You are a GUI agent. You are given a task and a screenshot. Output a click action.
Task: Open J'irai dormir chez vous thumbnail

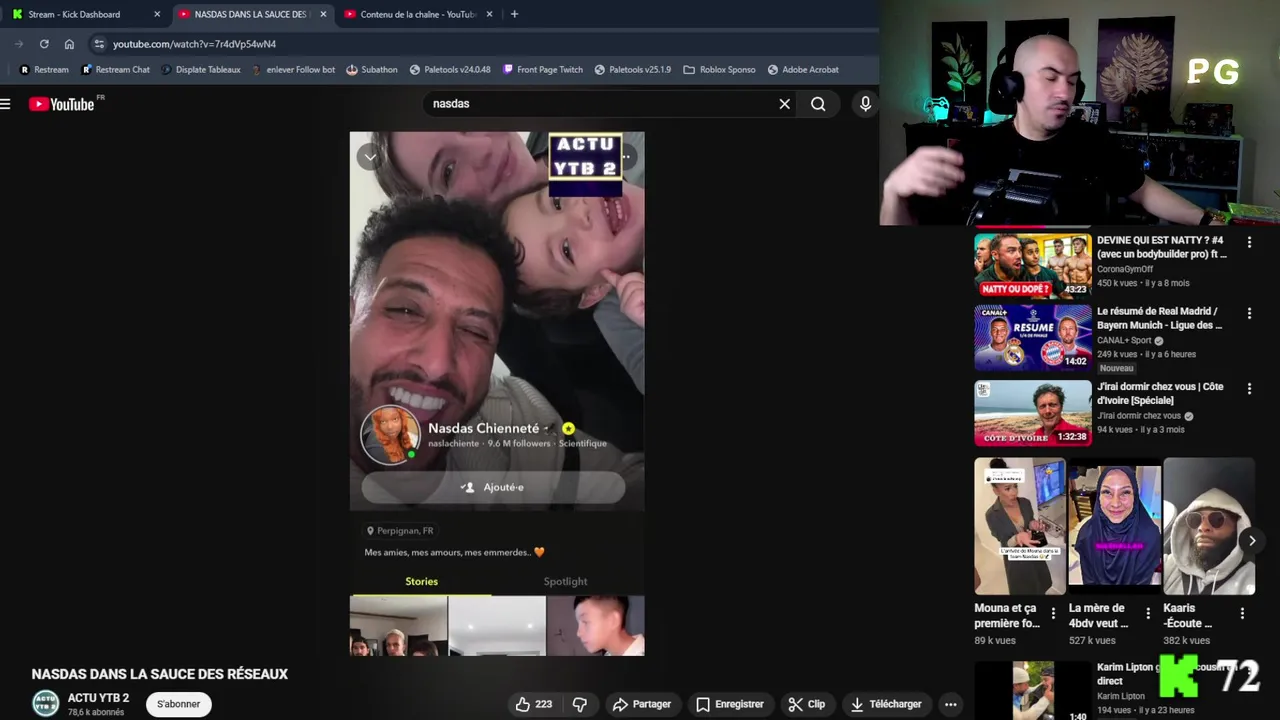[x=1033, y=412]
